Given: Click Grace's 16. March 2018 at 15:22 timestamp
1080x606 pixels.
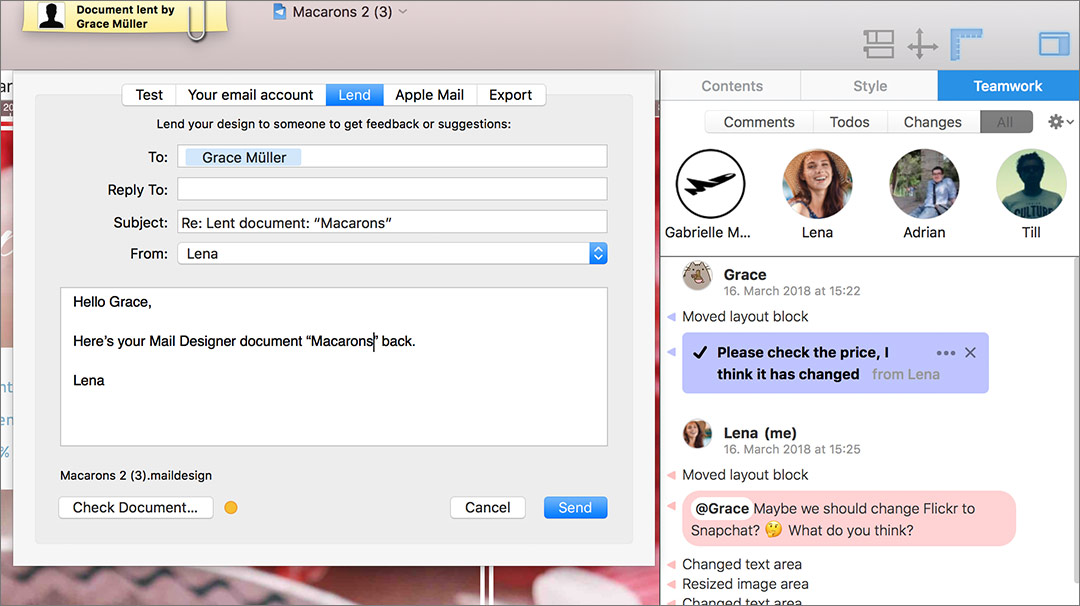Looking at the screenshot, I should click(791, 291).
